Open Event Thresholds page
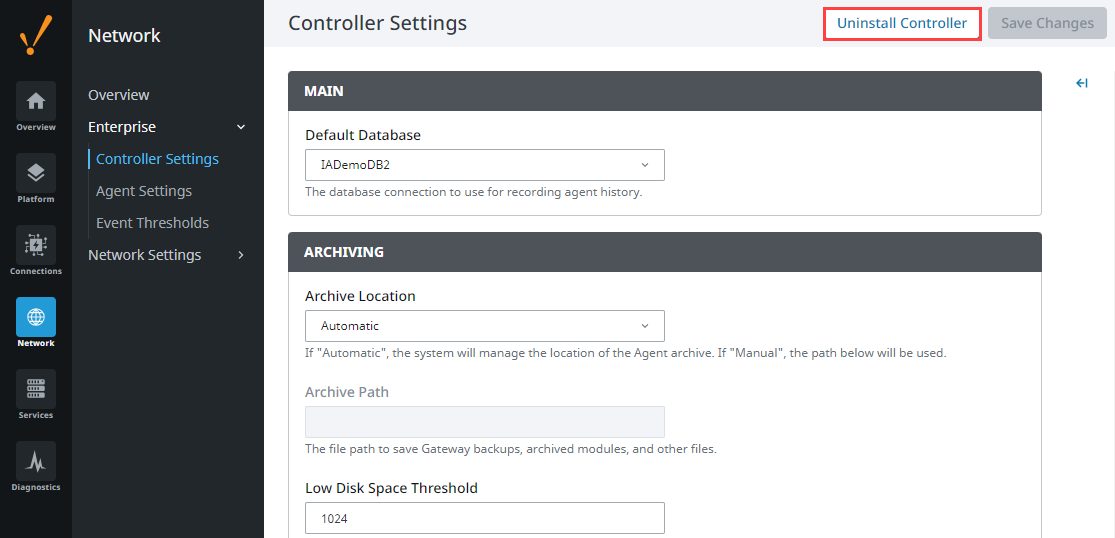 pos(152,223)
